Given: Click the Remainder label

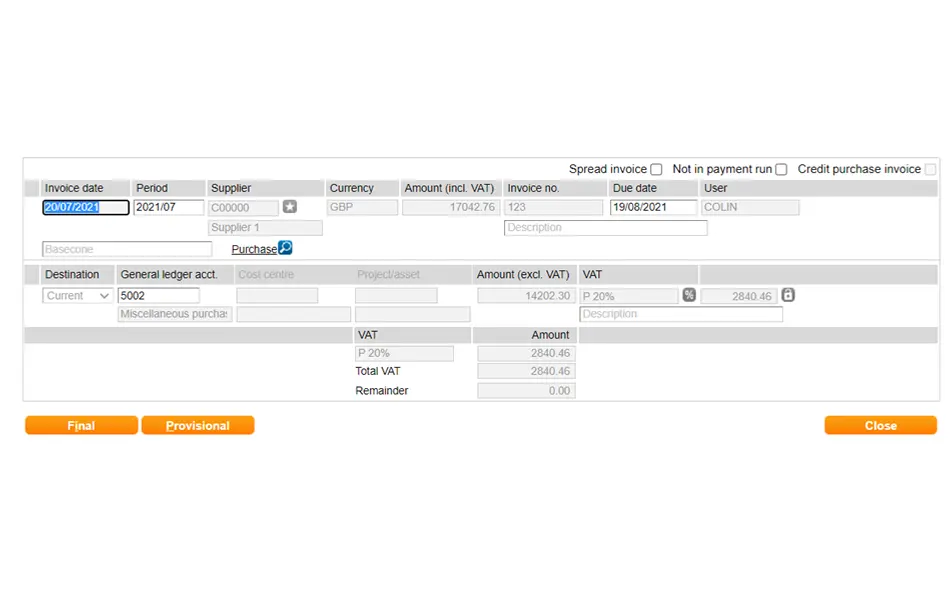Looking at the screenshot, I should point(382,390).
